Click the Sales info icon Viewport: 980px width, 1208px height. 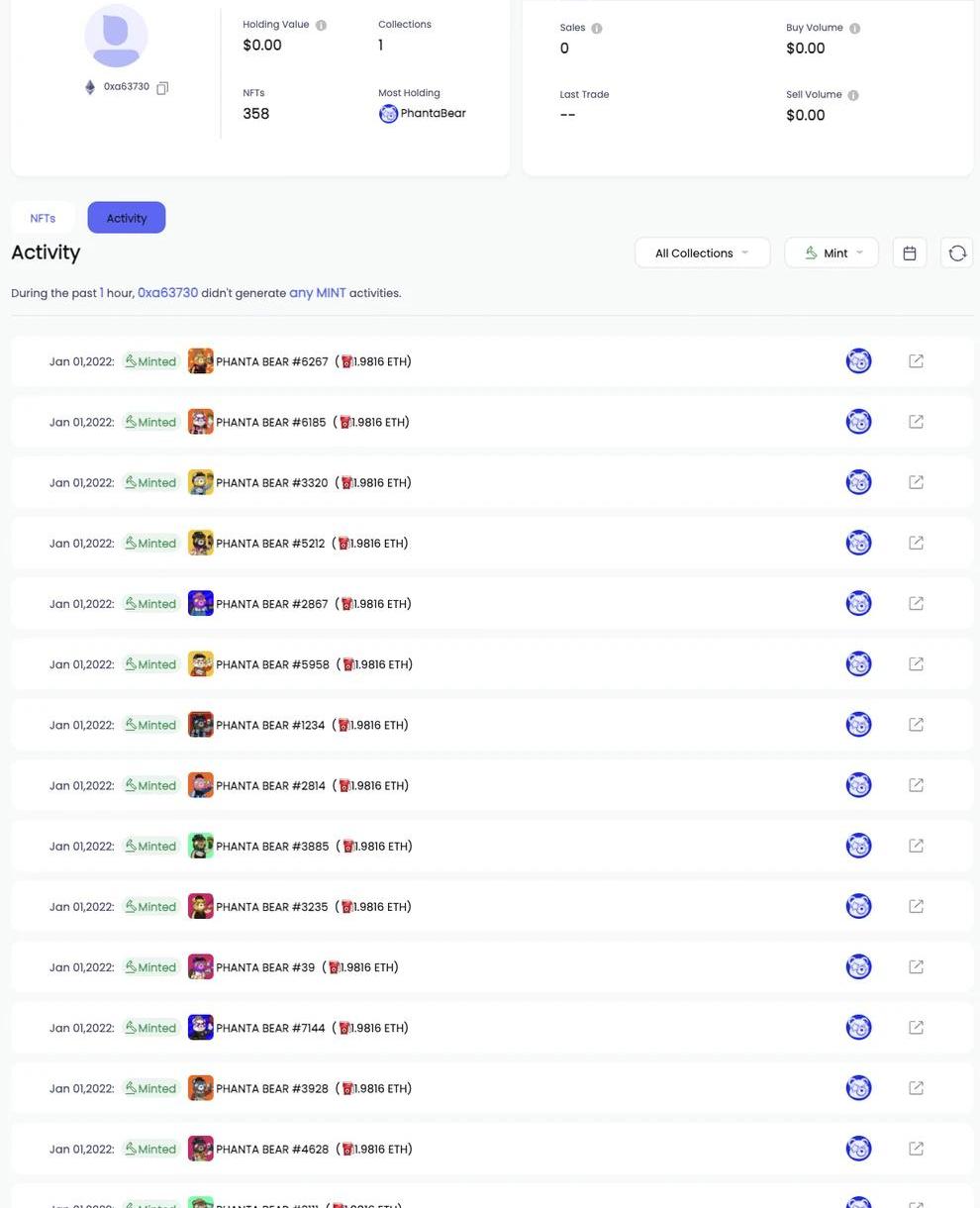(597, 29)
